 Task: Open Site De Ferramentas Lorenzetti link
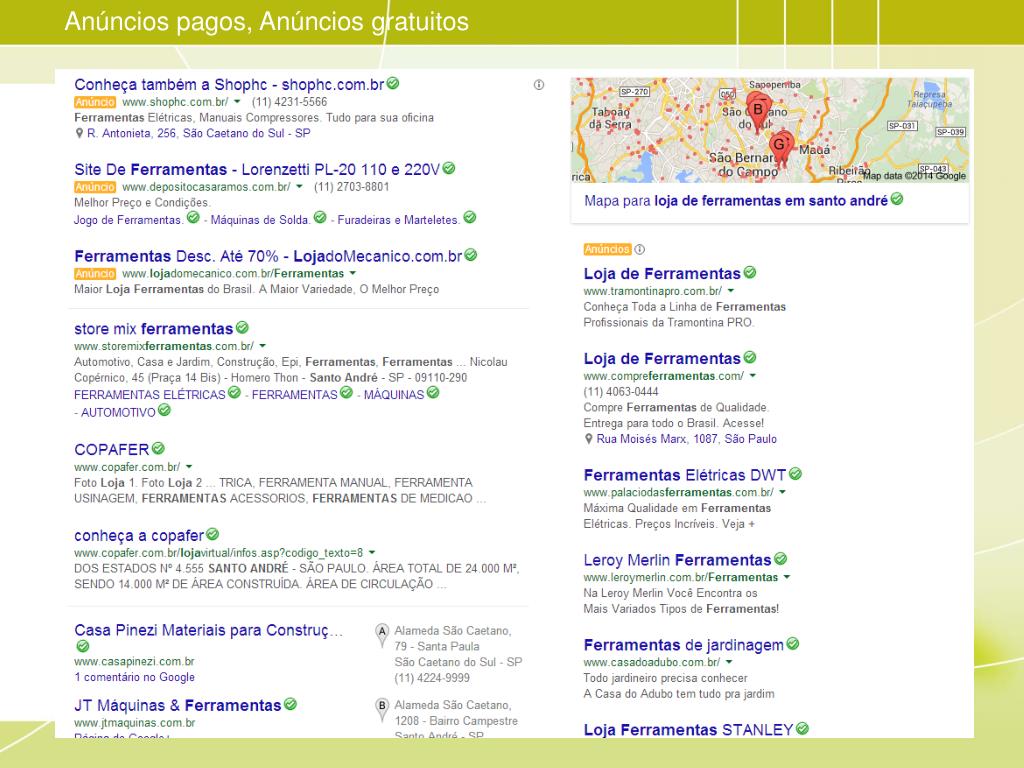coord(257,170)
